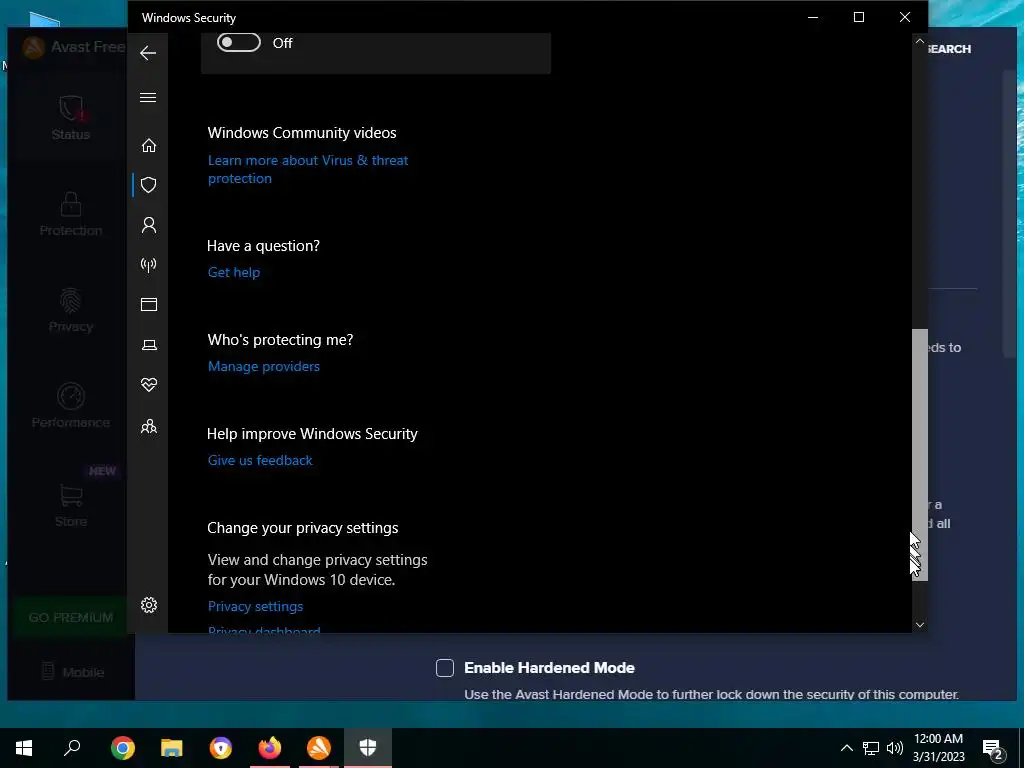Show hidden tray icons
The width and height of the screenshot is (1024, 768).
click(846, 748)
